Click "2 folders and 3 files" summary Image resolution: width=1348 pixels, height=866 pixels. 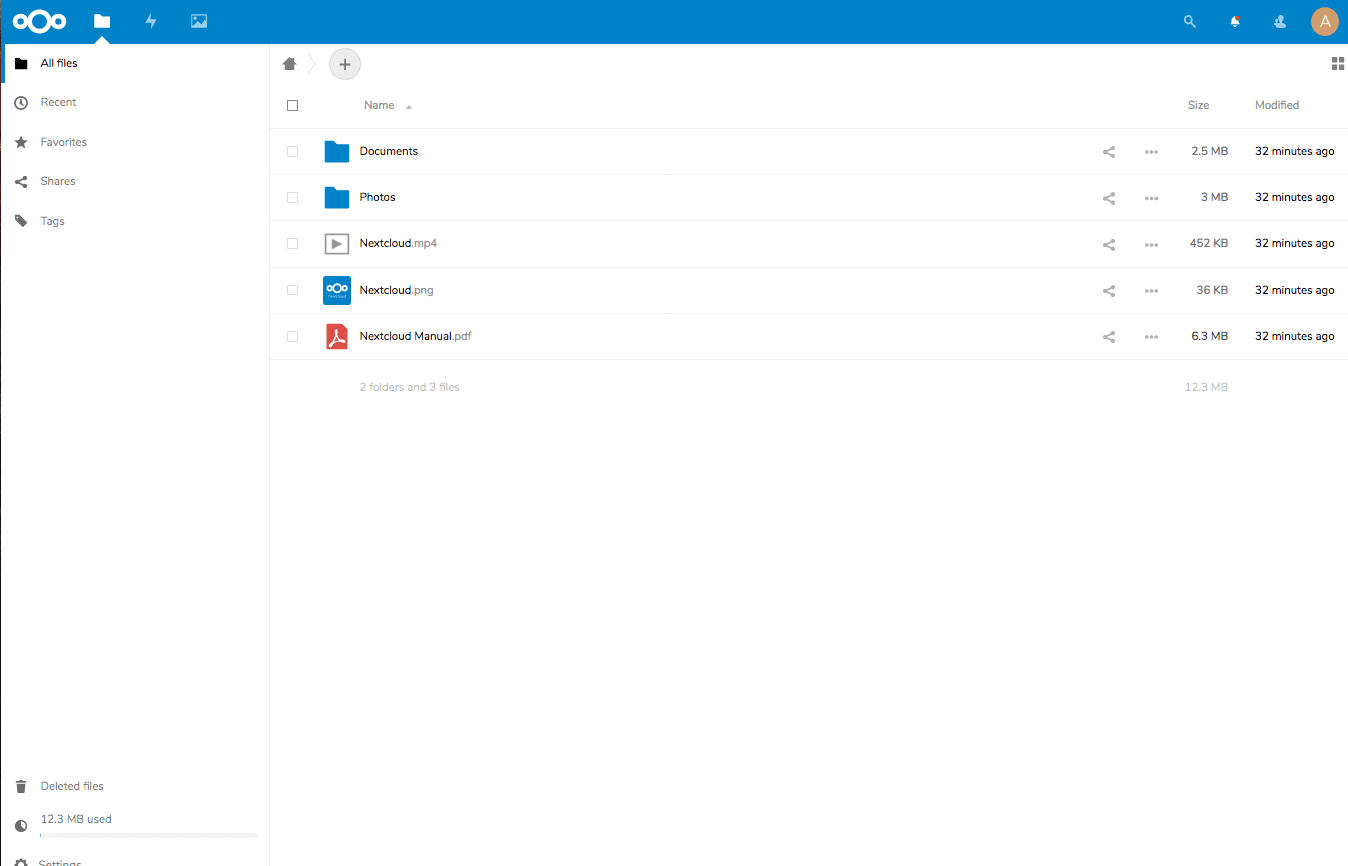(x=410, y=387)
